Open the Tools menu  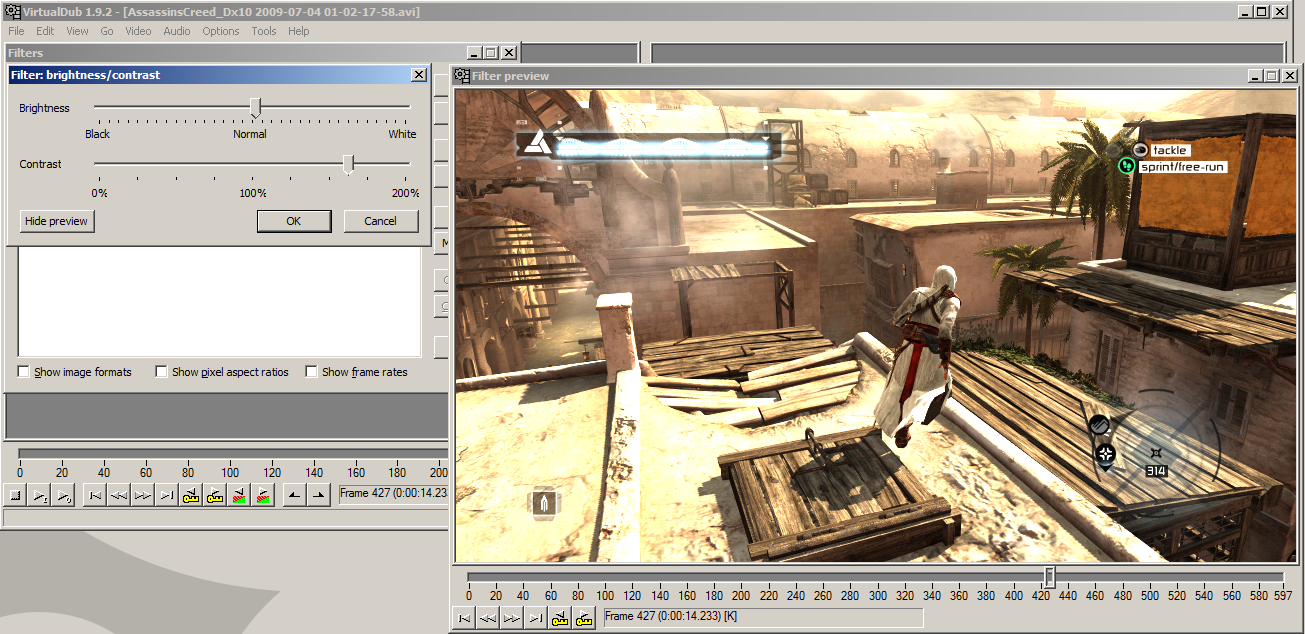click(x=264, y=31)
